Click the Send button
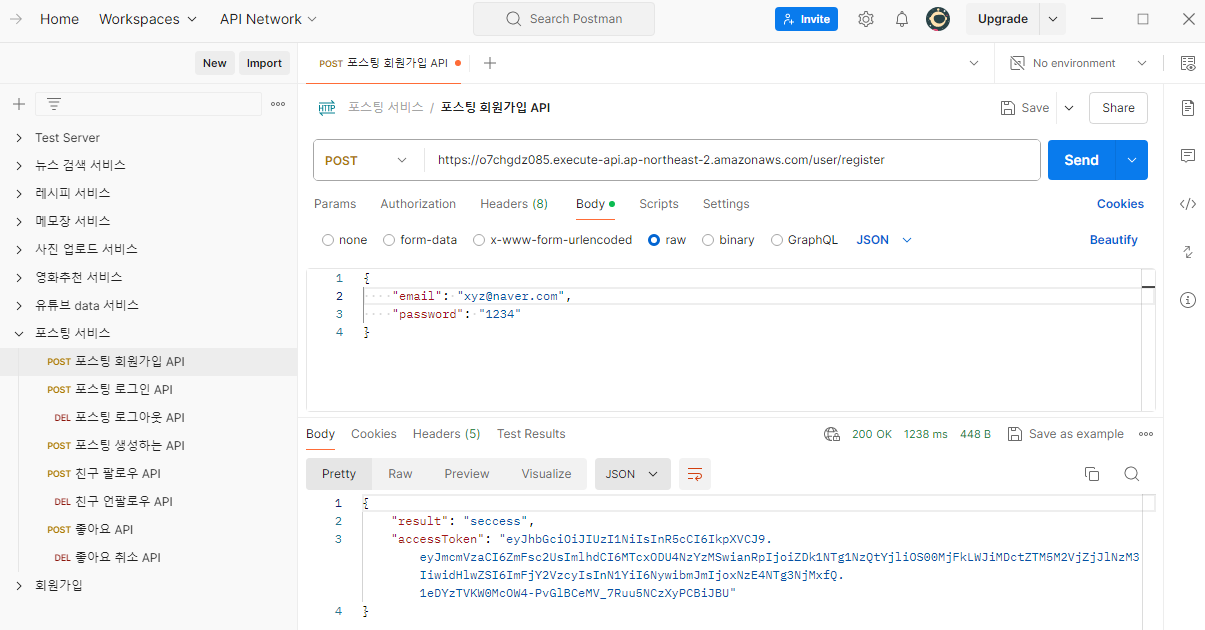 pyautogui.click(x=1082, y=160)
